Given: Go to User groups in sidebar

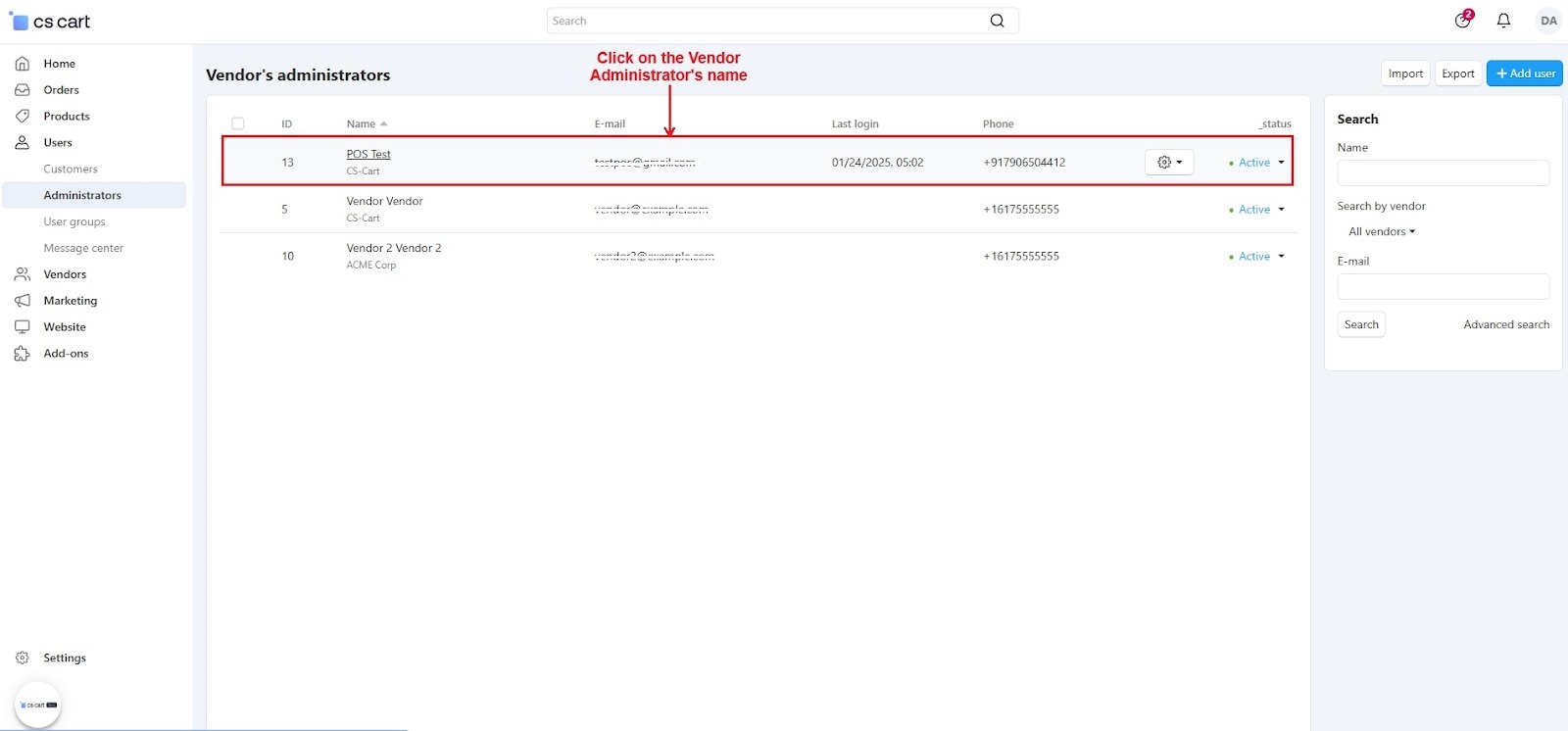Looking at the screenshot, I should [74, 222].
